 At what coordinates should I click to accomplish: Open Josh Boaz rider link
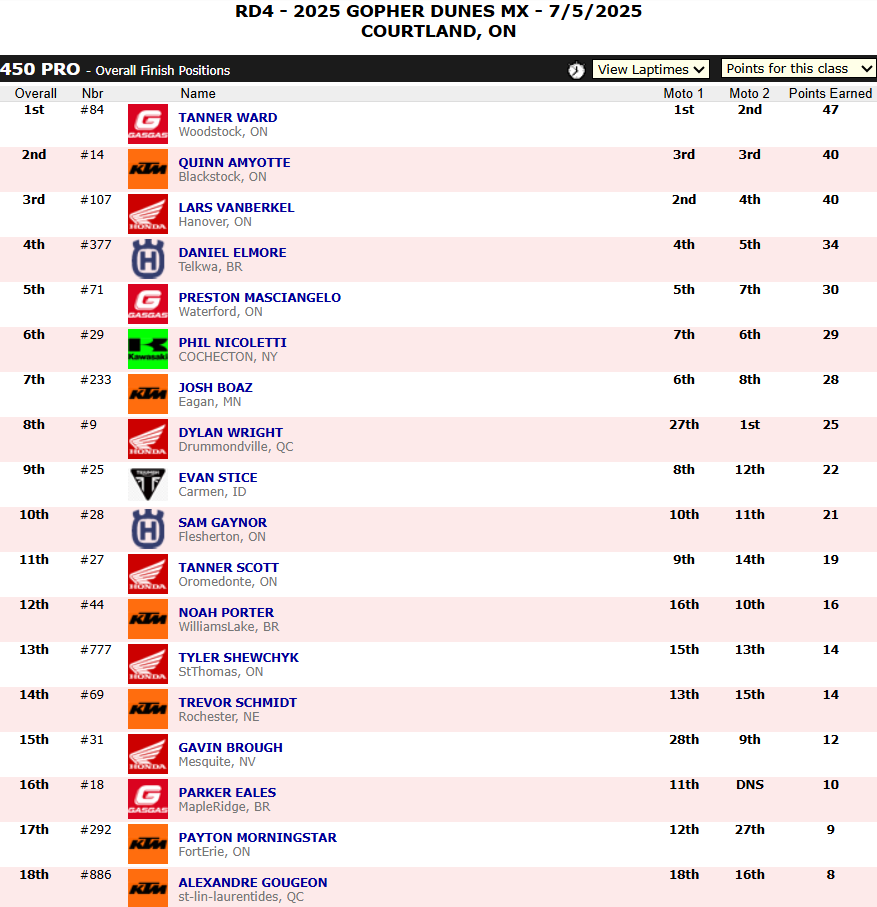tap(216, 388)
